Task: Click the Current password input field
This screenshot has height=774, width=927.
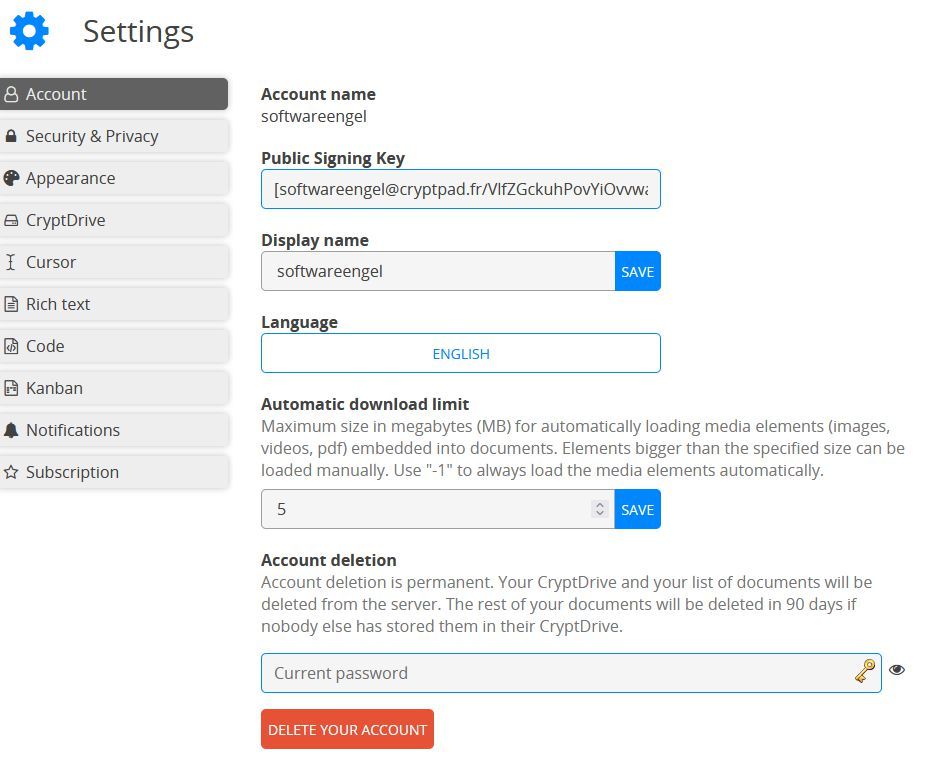Action: 571,673
